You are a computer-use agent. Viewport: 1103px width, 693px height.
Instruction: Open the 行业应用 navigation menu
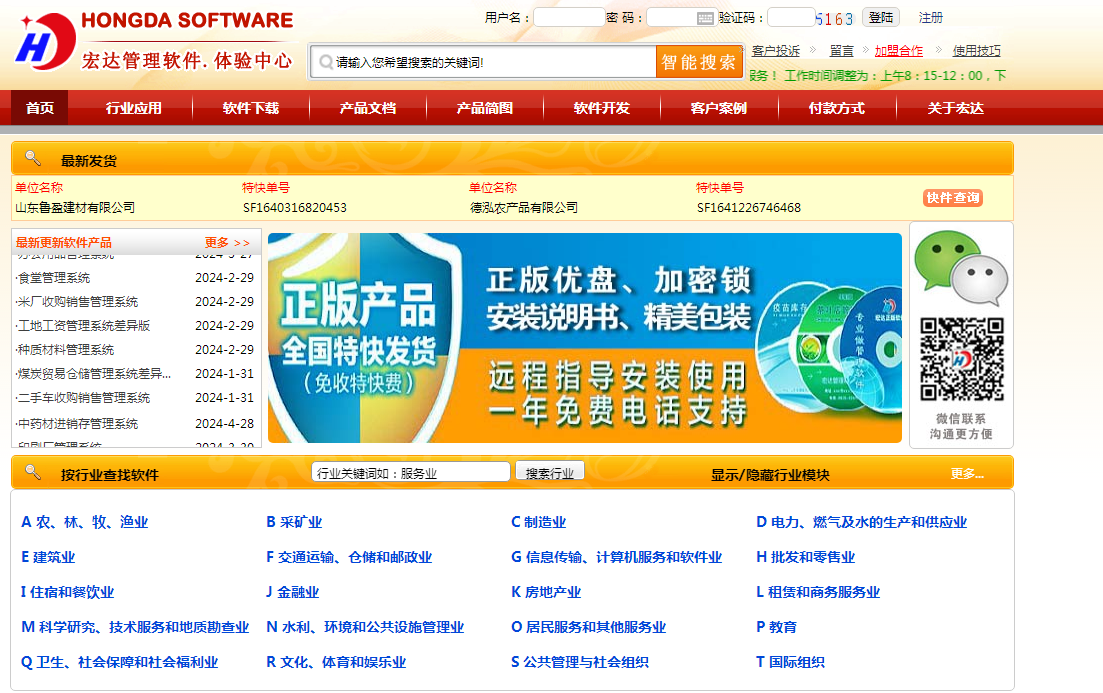[x=133, y=108]
